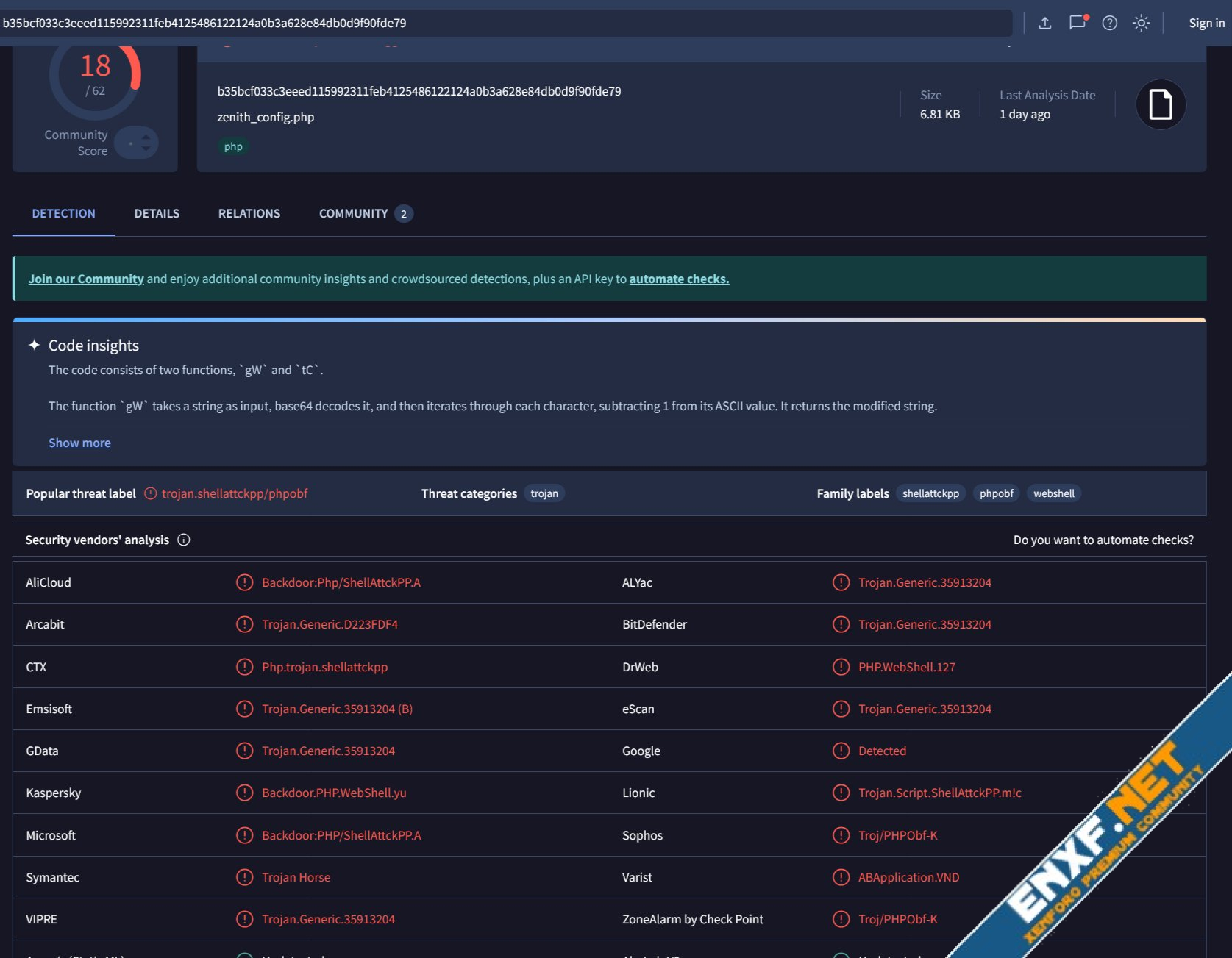Screen dimensions: 1232x958
Task: Switch to the DETAILS tab
Action: pos(157,213)
